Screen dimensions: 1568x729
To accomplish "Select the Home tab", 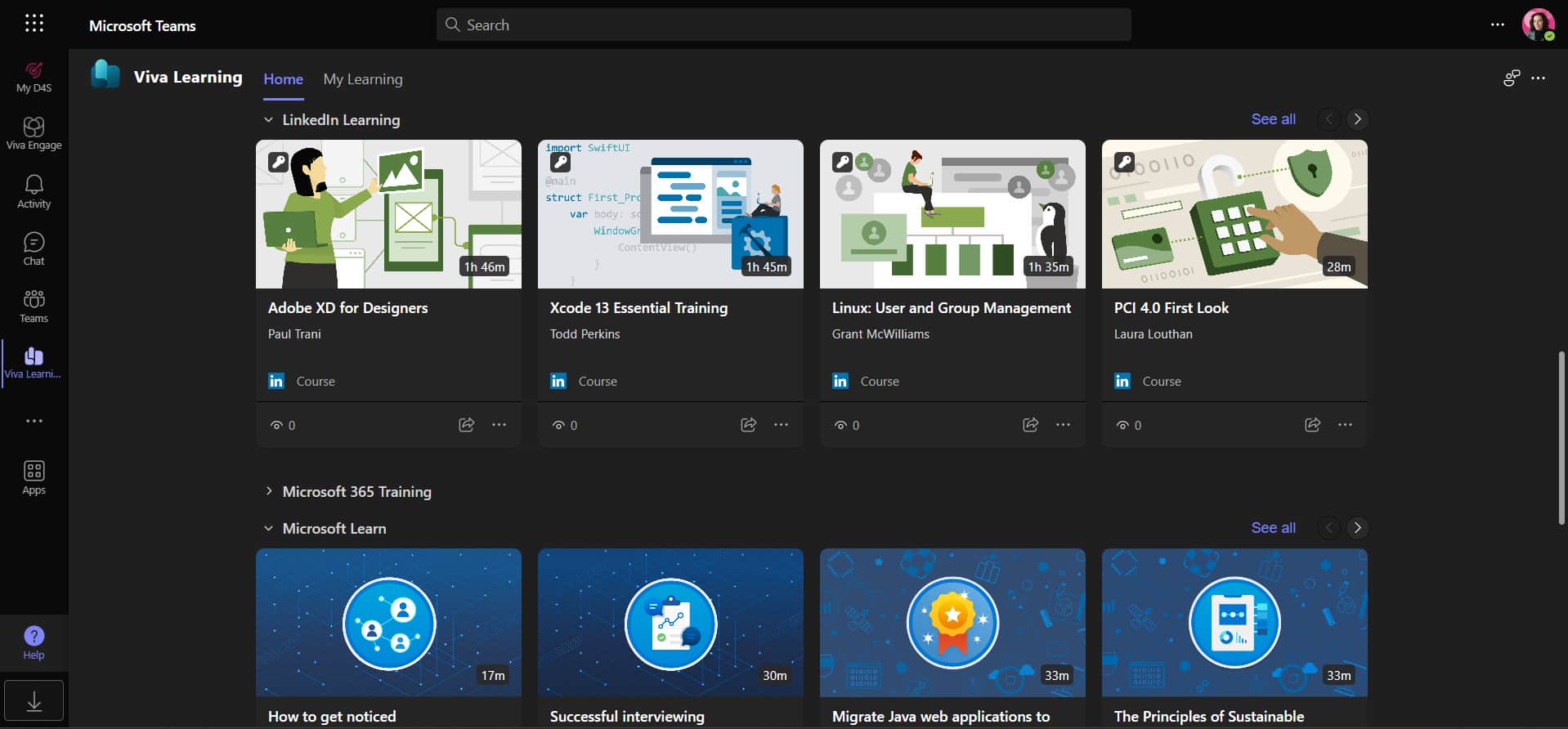I will pos(283,79).
